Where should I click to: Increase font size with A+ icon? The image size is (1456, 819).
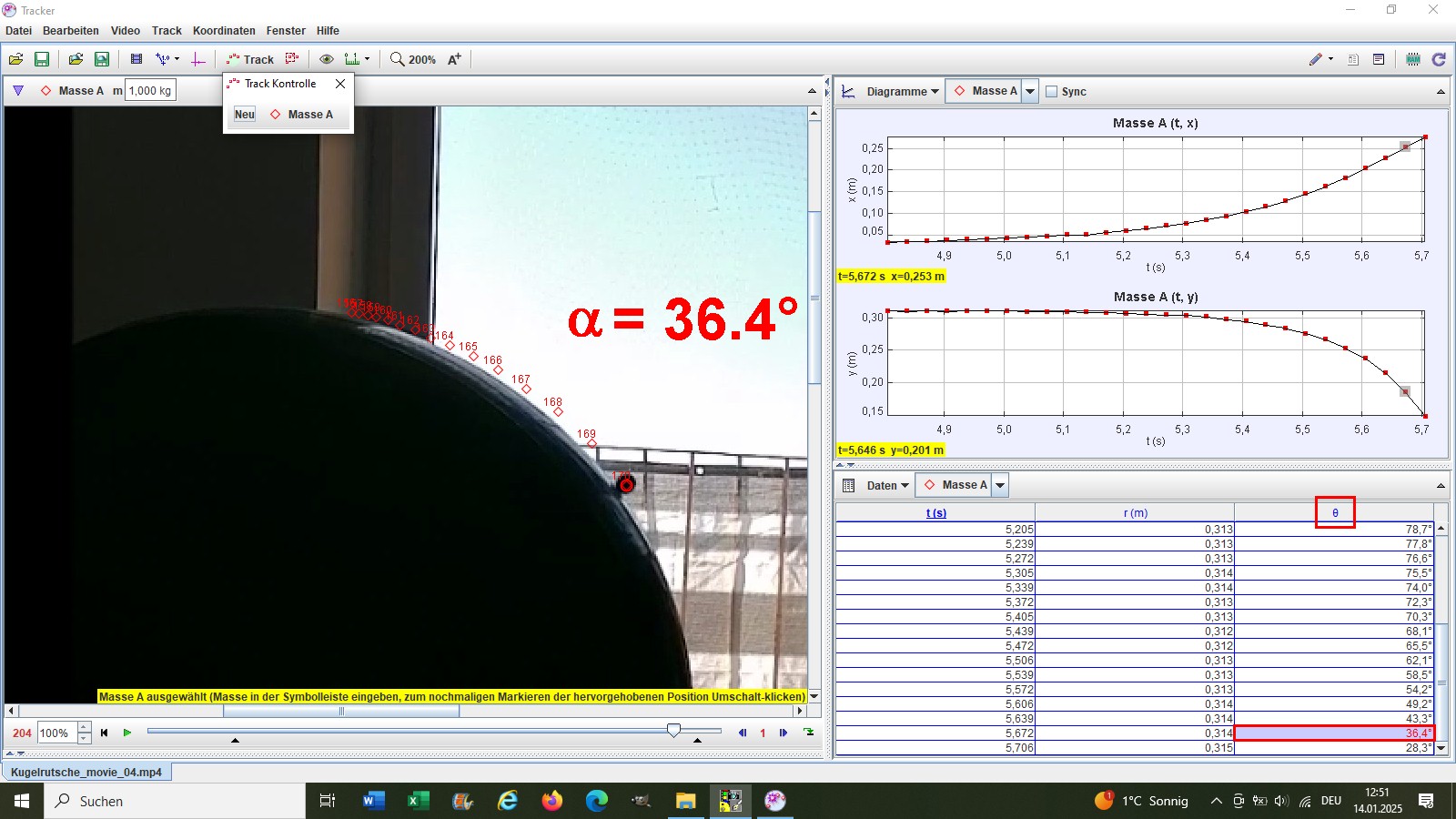[x=454, y=59]
